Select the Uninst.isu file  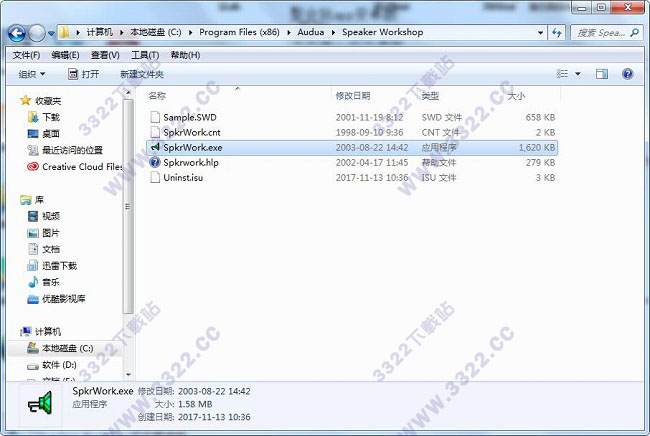pyautogui.click(x=183, y=177)
